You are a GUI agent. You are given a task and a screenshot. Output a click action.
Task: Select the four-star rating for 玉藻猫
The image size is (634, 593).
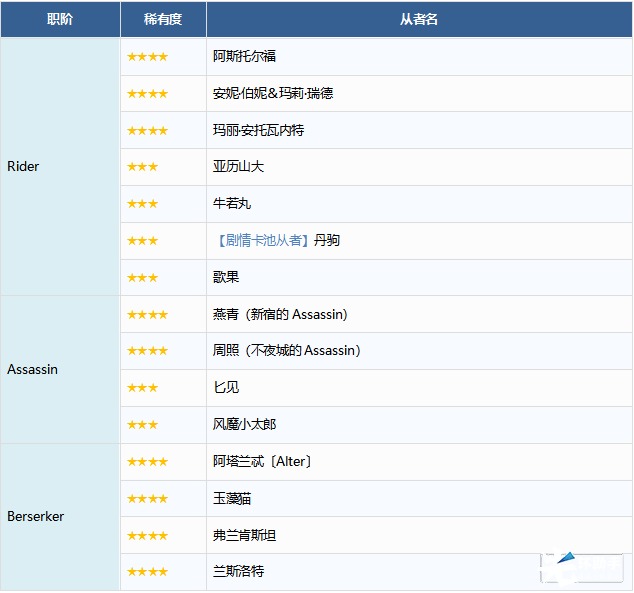coord(147,499)
